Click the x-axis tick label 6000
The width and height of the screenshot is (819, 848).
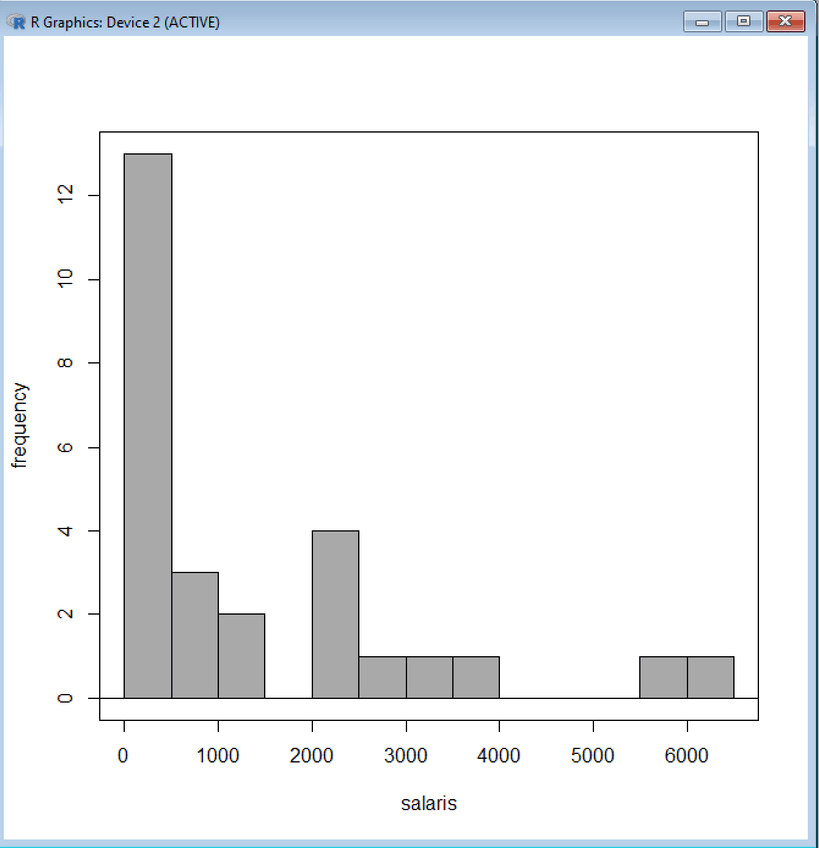coord(686,756)
